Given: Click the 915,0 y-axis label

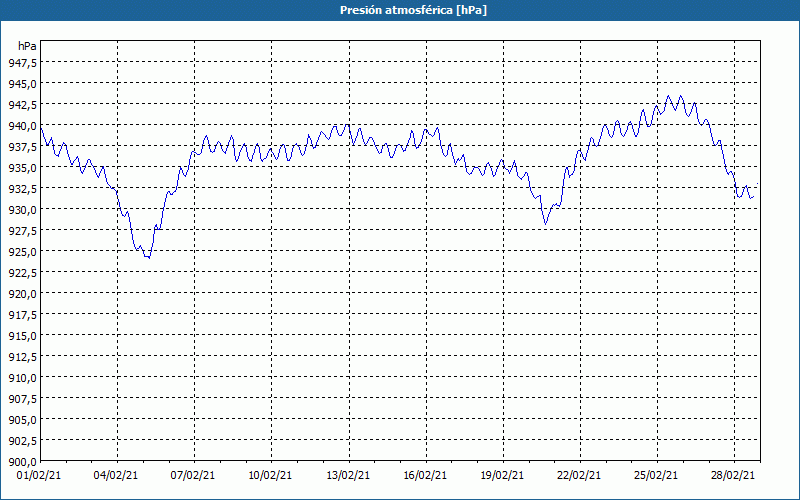Looking at the screenshot, I should [22, 336].
